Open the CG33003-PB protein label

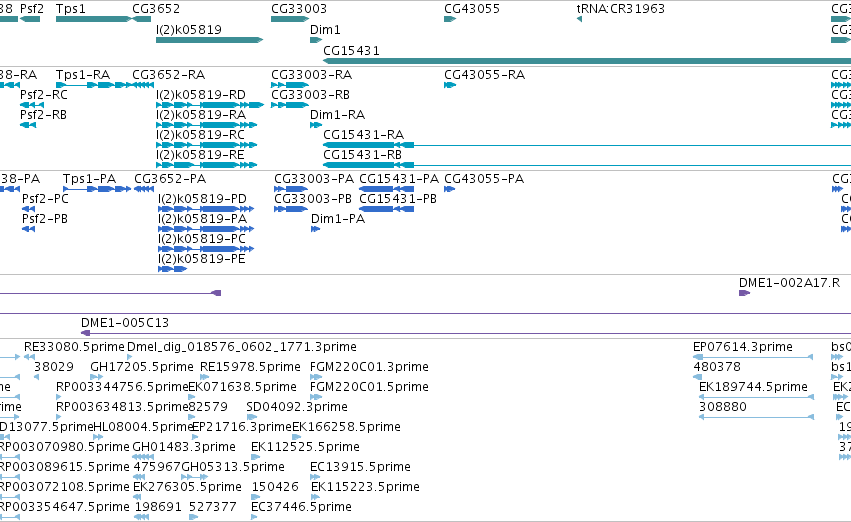[x=313, y=199]
